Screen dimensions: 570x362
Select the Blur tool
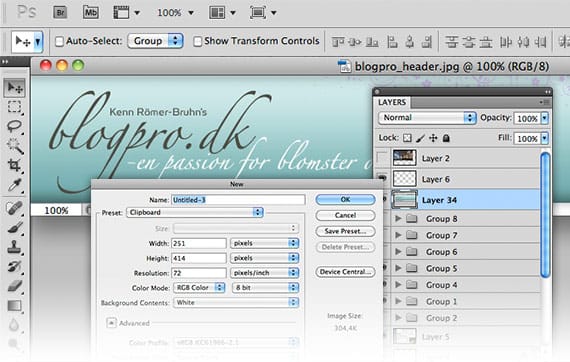click(15, 325)
